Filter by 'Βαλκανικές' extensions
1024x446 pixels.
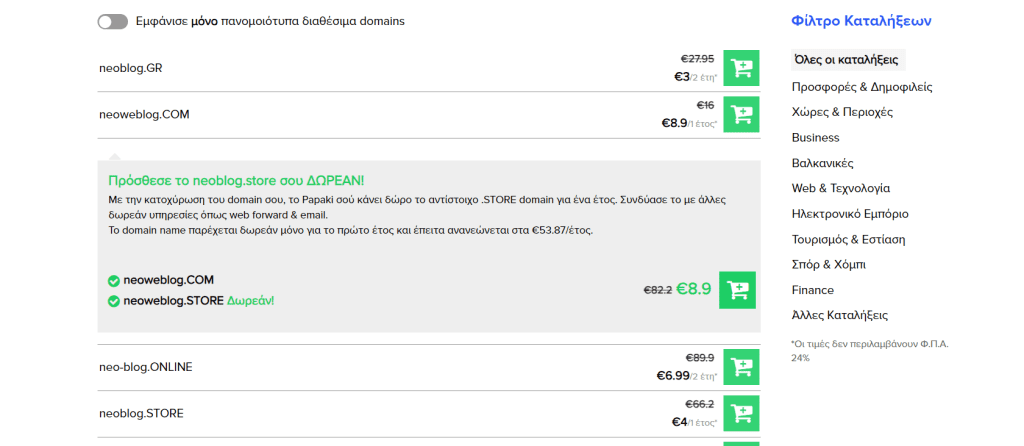(x=822, y=163)
